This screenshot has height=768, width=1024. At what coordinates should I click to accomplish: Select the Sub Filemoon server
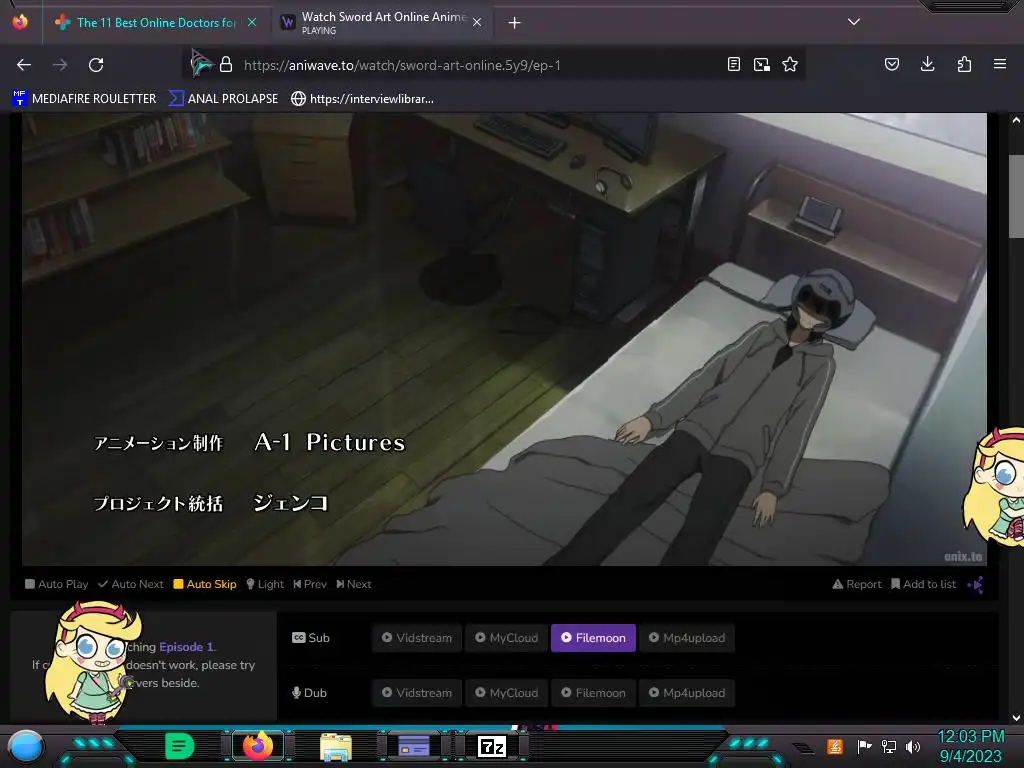(x=593, y=638)
